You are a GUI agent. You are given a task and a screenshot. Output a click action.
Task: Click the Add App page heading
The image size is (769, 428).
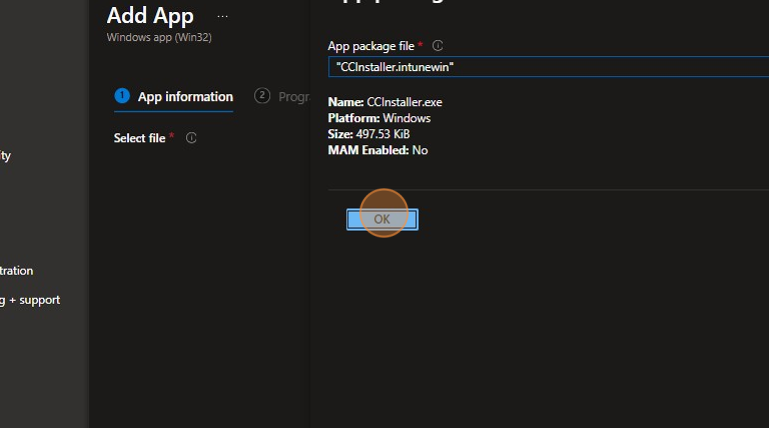point(150,16)
